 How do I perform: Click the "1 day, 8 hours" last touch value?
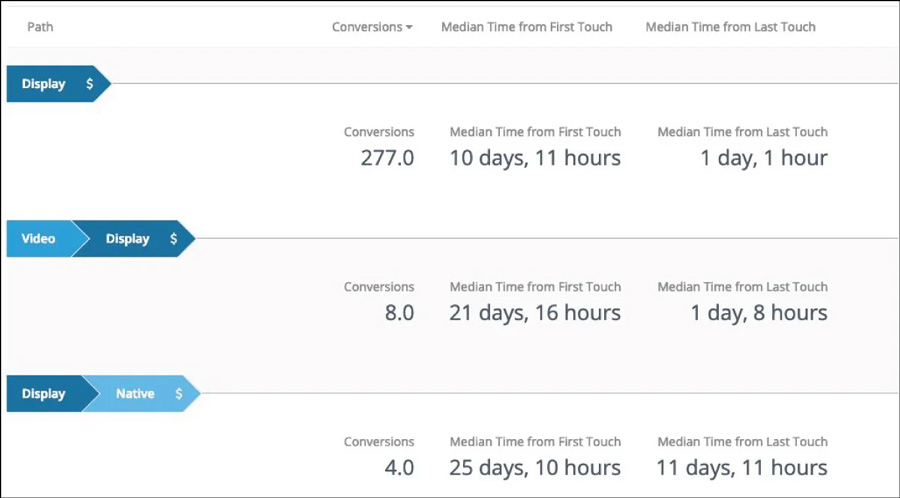759,313
